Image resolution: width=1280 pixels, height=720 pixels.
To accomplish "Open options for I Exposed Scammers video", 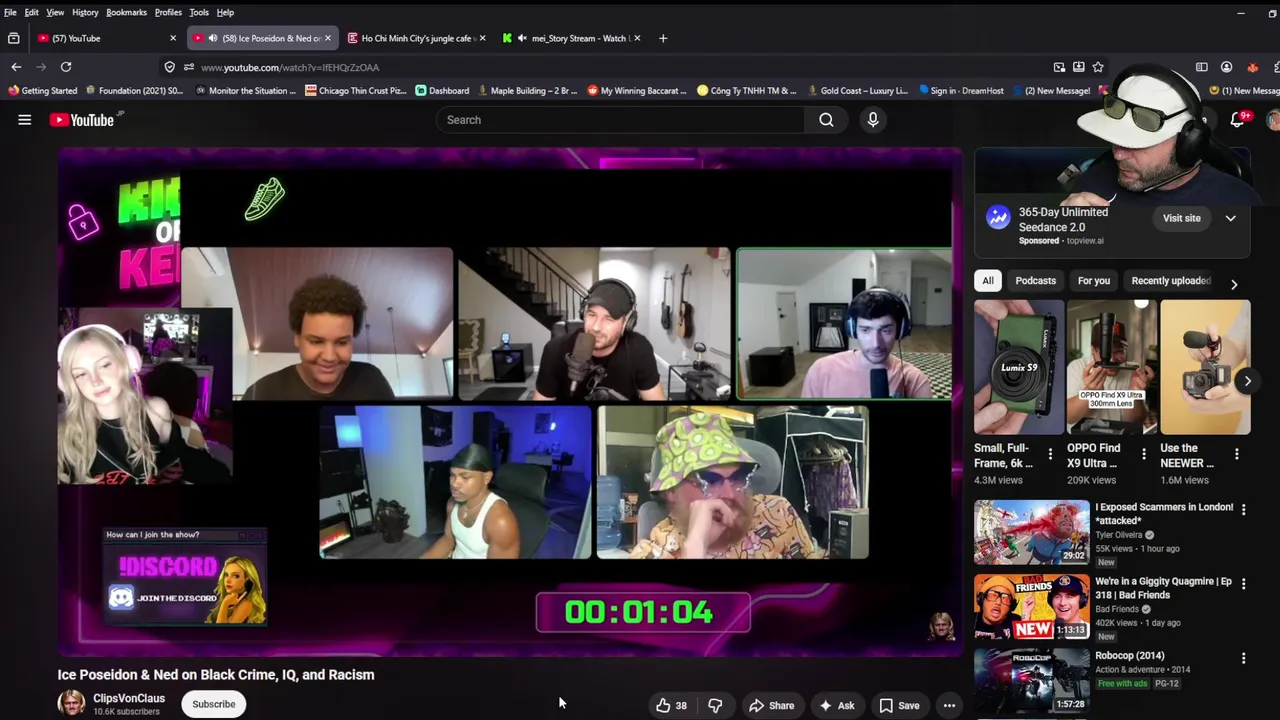I will point(1243,510).
